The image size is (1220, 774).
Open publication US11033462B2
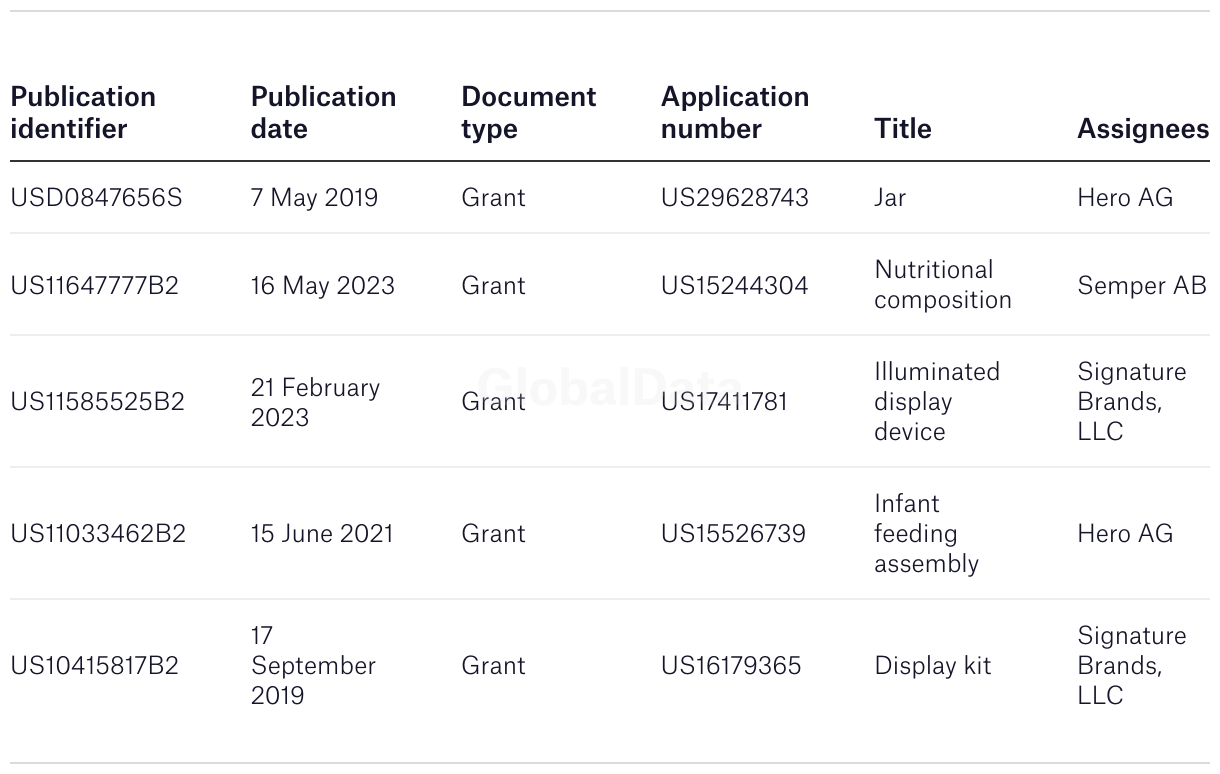(98, 534)
